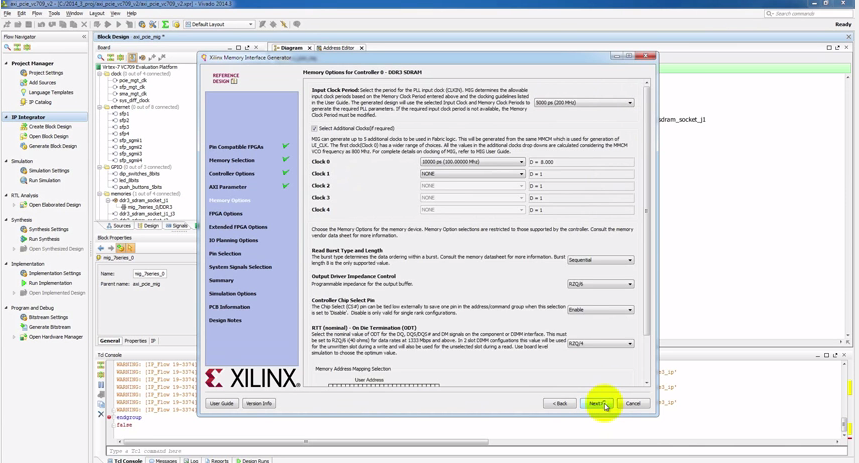Click the wrench and screwdriver tools icon in toolbar
The image size is (859, 463).
152,24
